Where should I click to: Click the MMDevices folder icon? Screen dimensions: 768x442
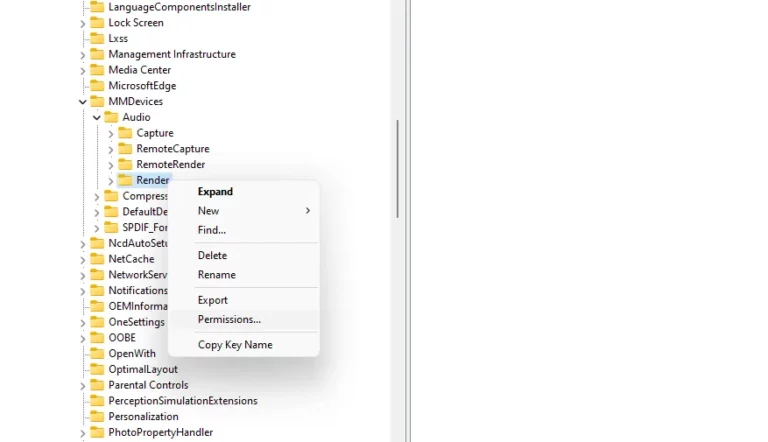point(97,101)
